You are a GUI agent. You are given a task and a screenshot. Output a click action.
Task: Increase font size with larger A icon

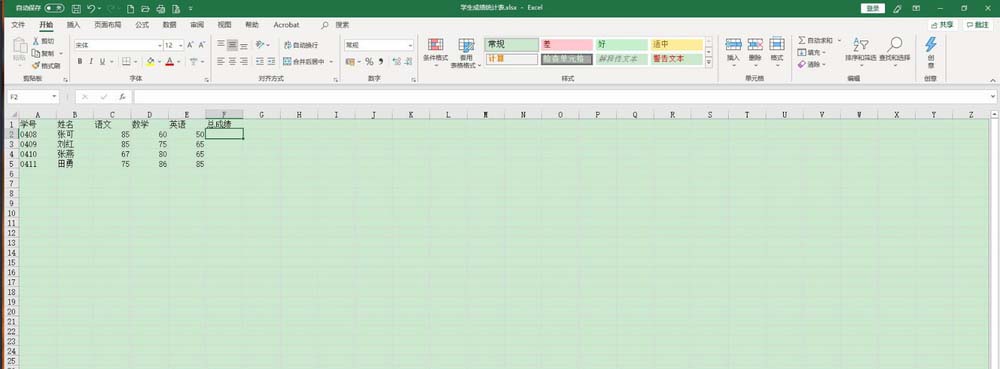(190, 45)
